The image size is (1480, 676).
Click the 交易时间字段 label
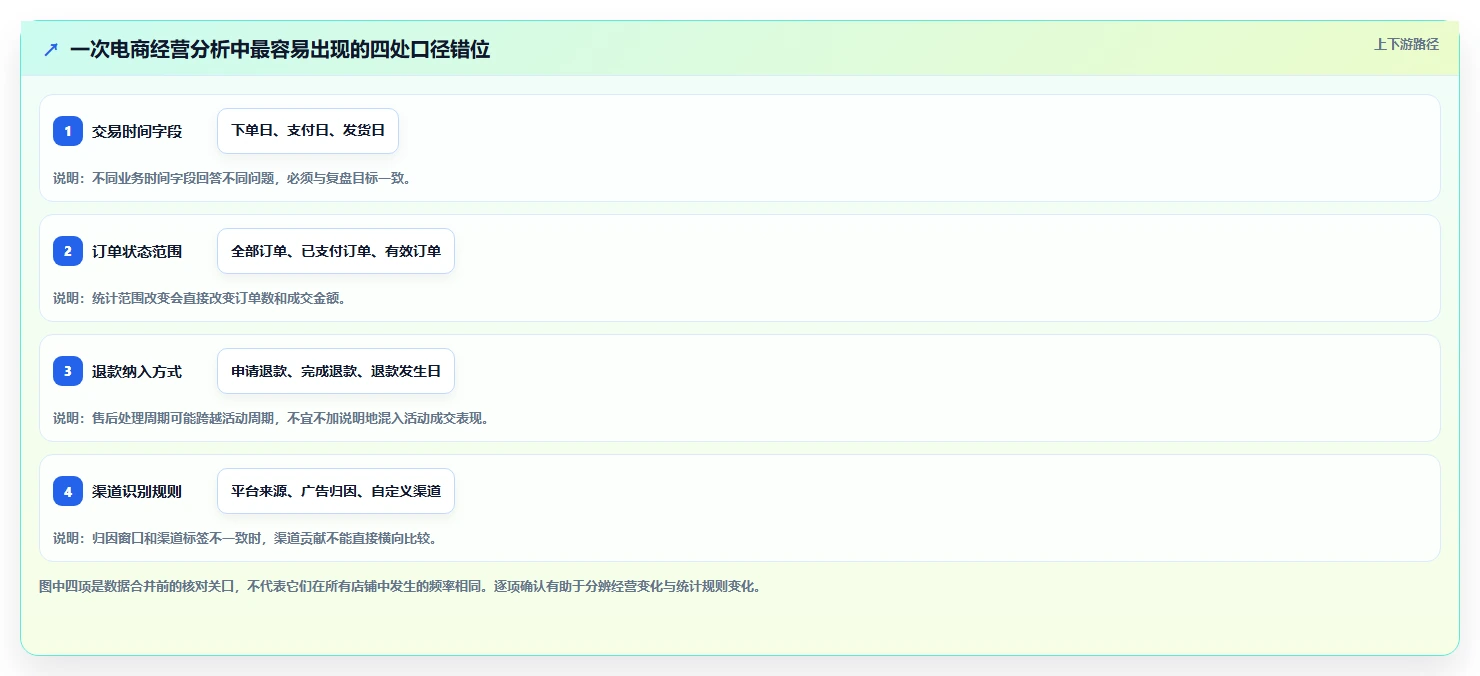tap(137, 131)
